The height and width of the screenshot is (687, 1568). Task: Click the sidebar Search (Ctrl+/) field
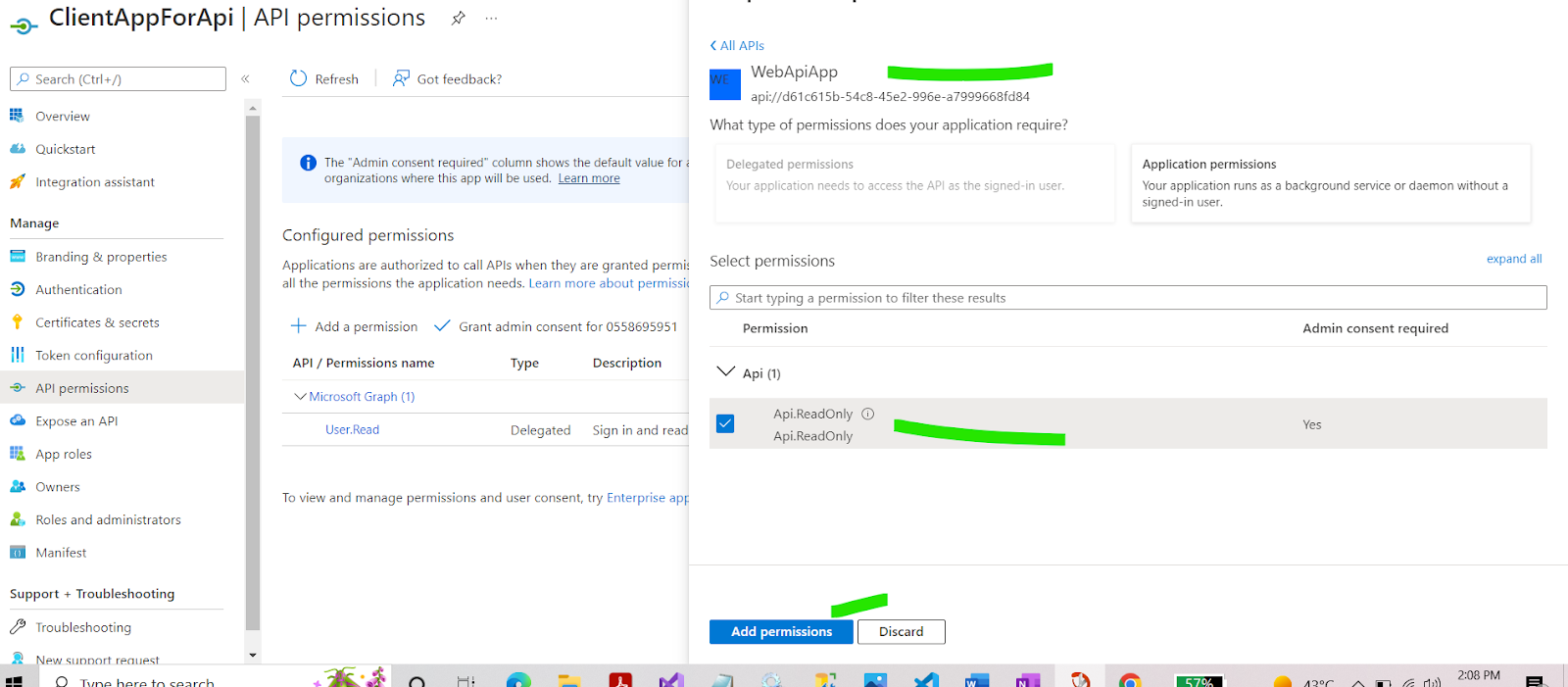click(x=118, y=79)
